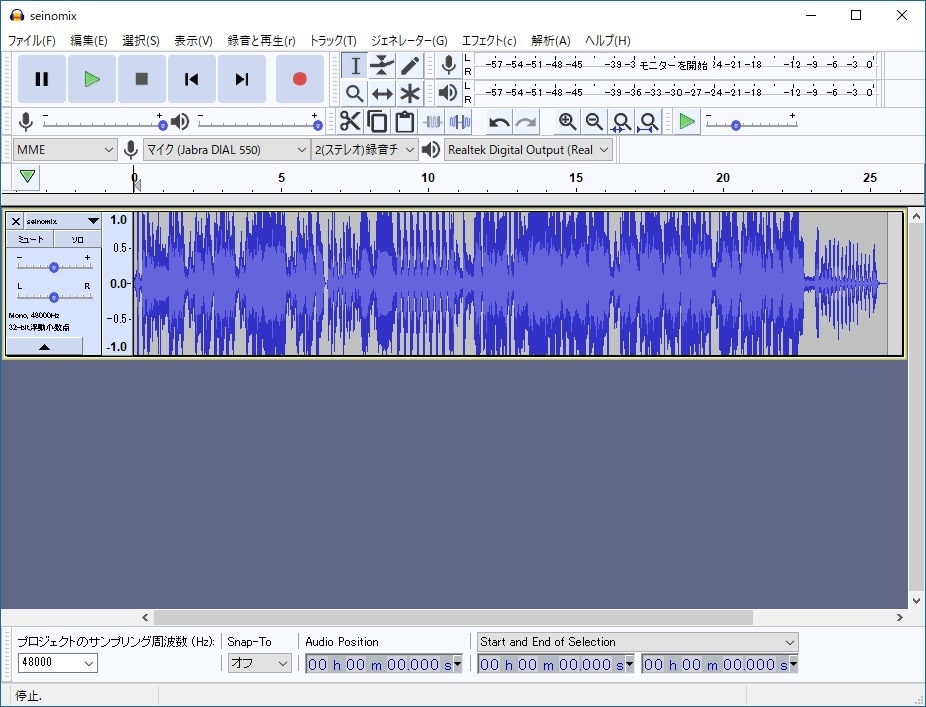Fit selection to window width icon
The height and width of the screenshot is (707, 926).
pos(621,122)
